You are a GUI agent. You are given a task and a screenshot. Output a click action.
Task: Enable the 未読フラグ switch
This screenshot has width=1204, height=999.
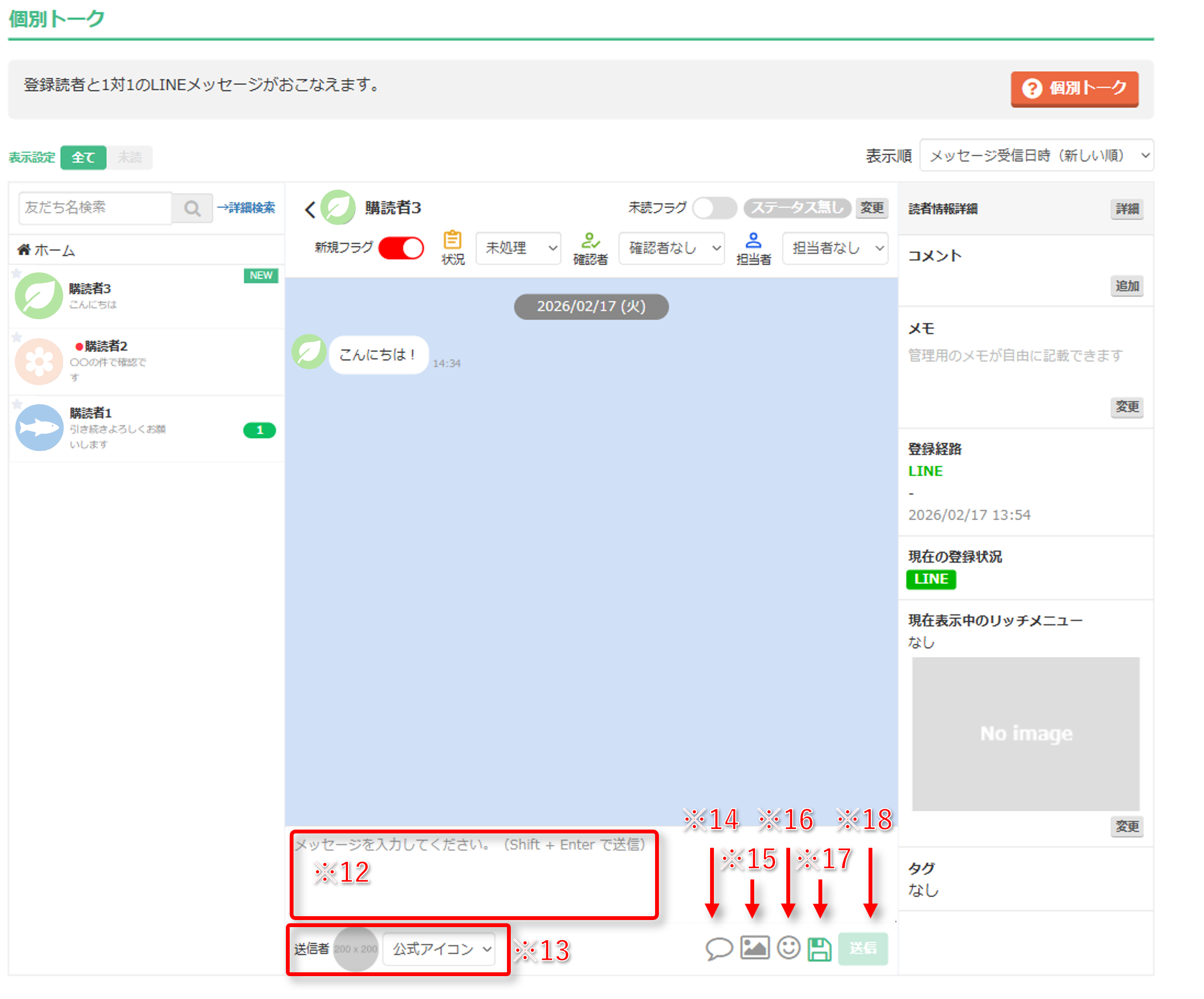pyautogui.click(x=714, y=208)
